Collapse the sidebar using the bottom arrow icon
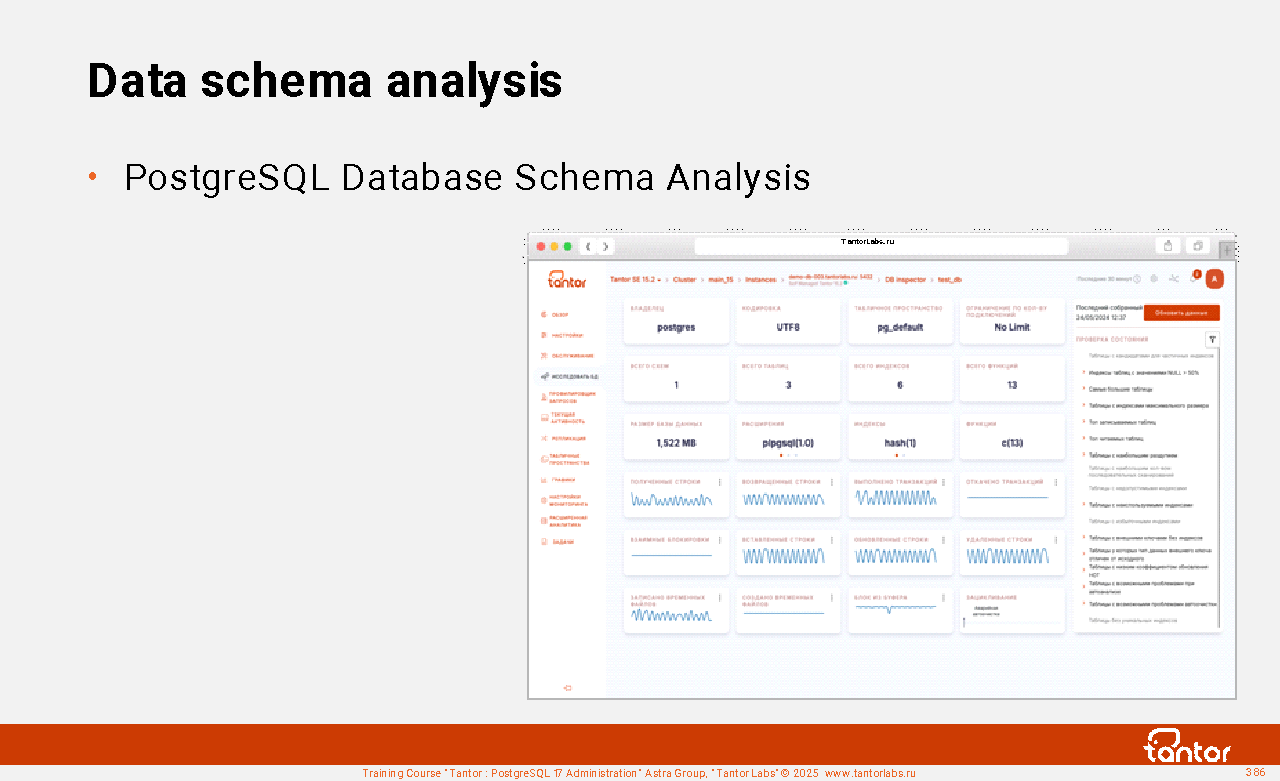 coord(567,688)
